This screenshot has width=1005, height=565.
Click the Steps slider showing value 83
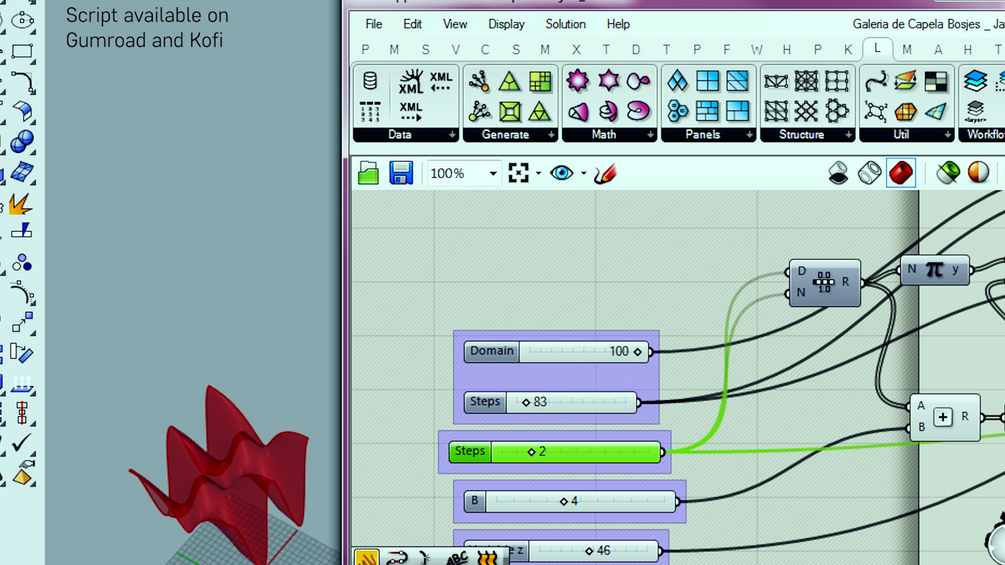[x=551, y=402]
